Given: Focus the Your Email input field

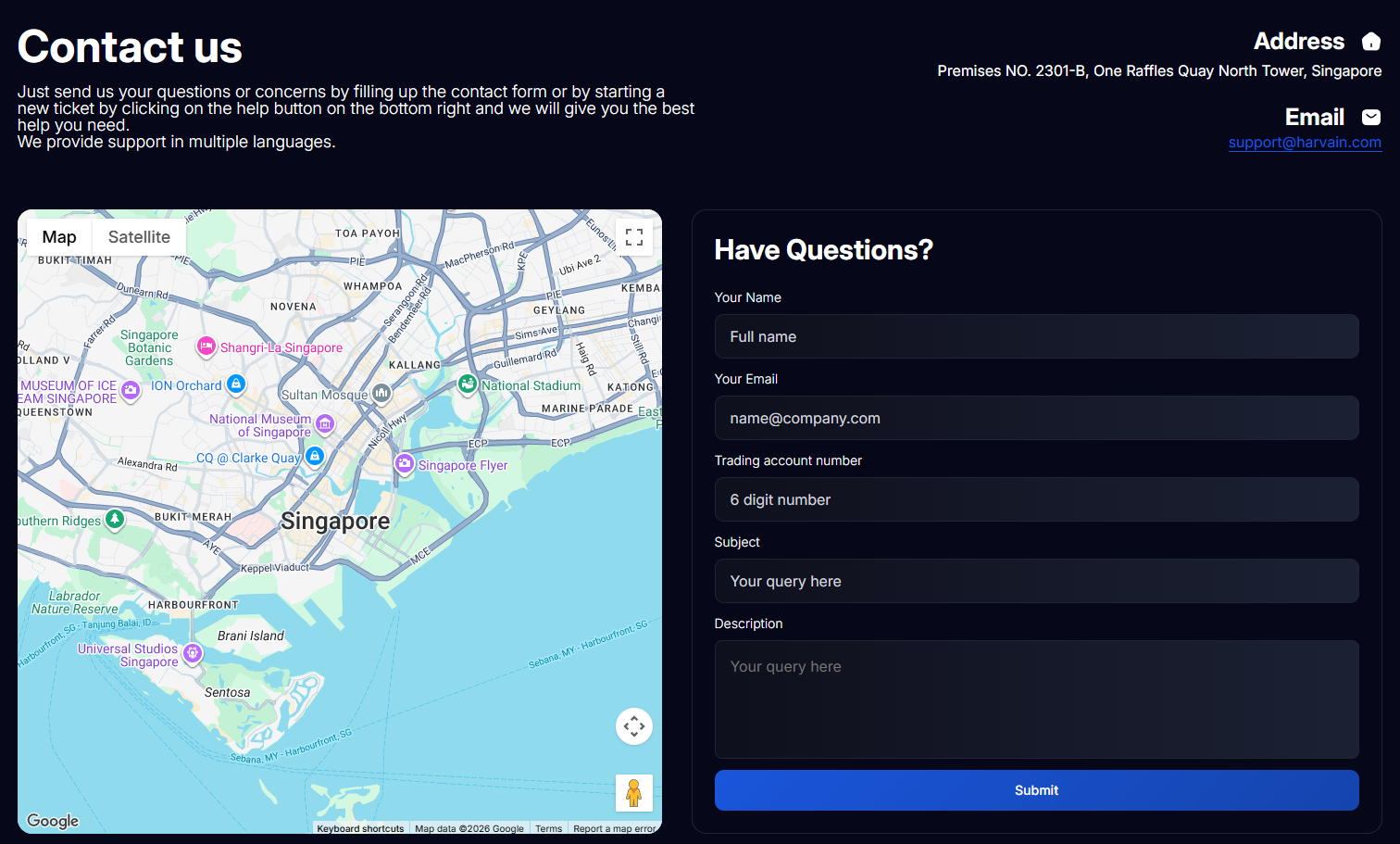Looking at the screenshot, I should click(x=1036, y=418).
